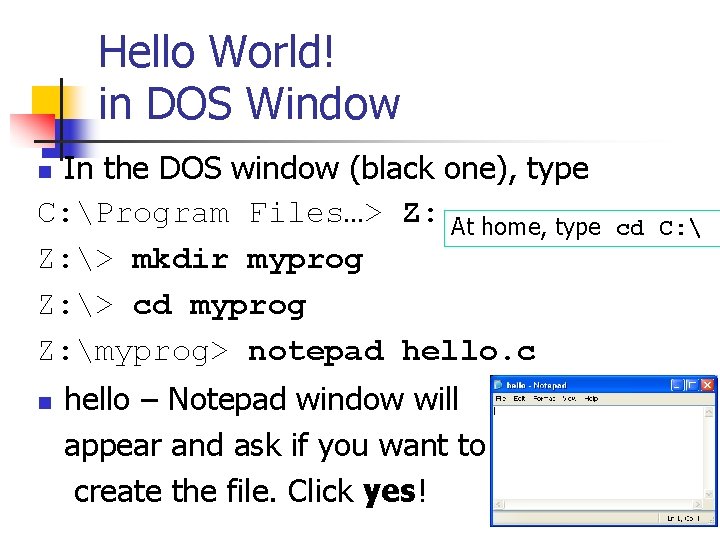Click 'hello – Notepad window will' line
This screenshot has width=720, height=540.
(261, 399)
